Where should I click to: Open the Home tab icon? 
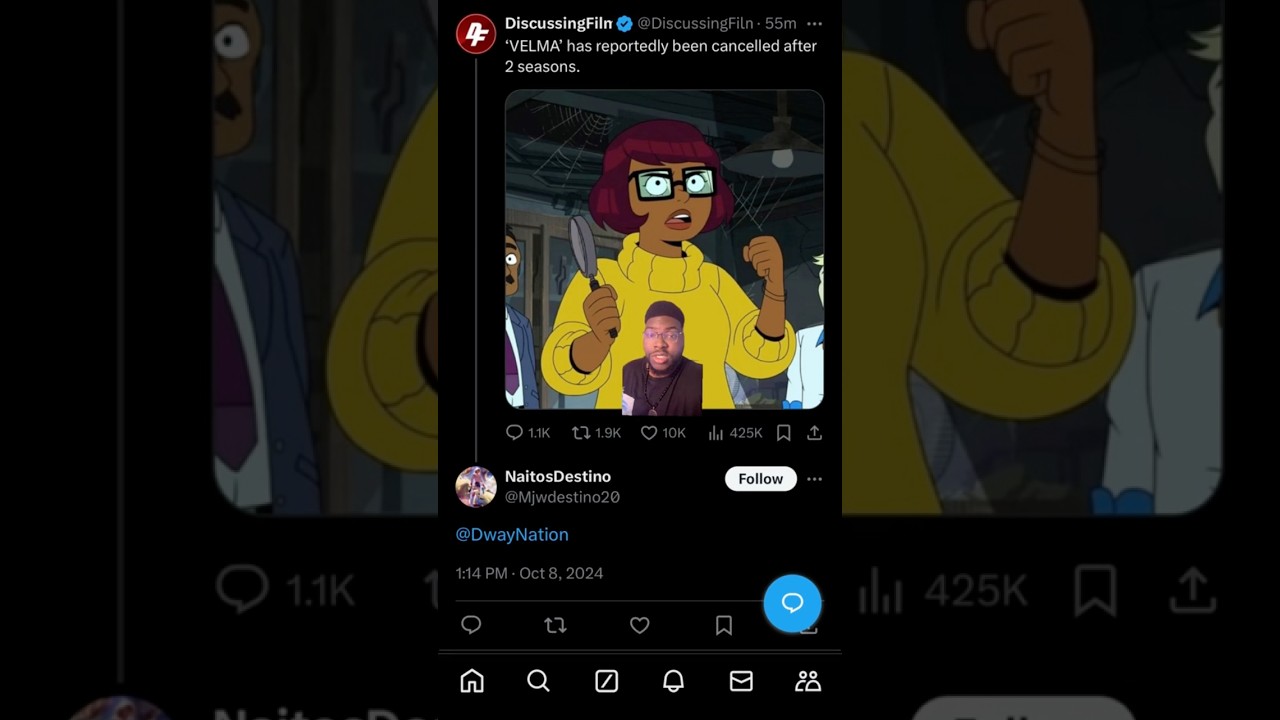[472, 681]
